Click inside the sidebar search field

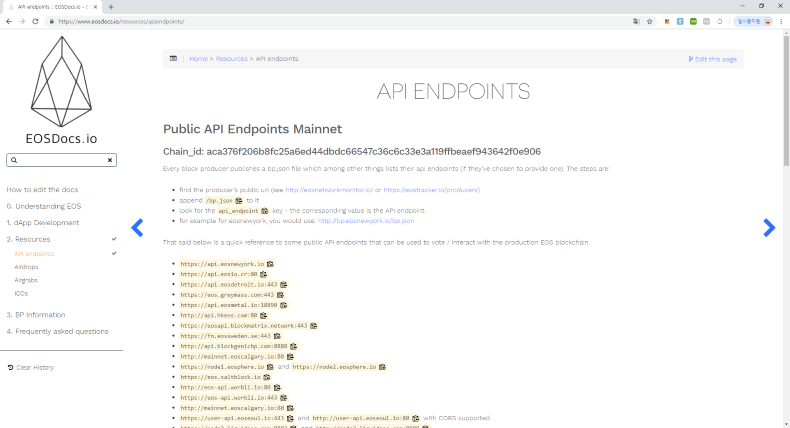tap(61, 160)
